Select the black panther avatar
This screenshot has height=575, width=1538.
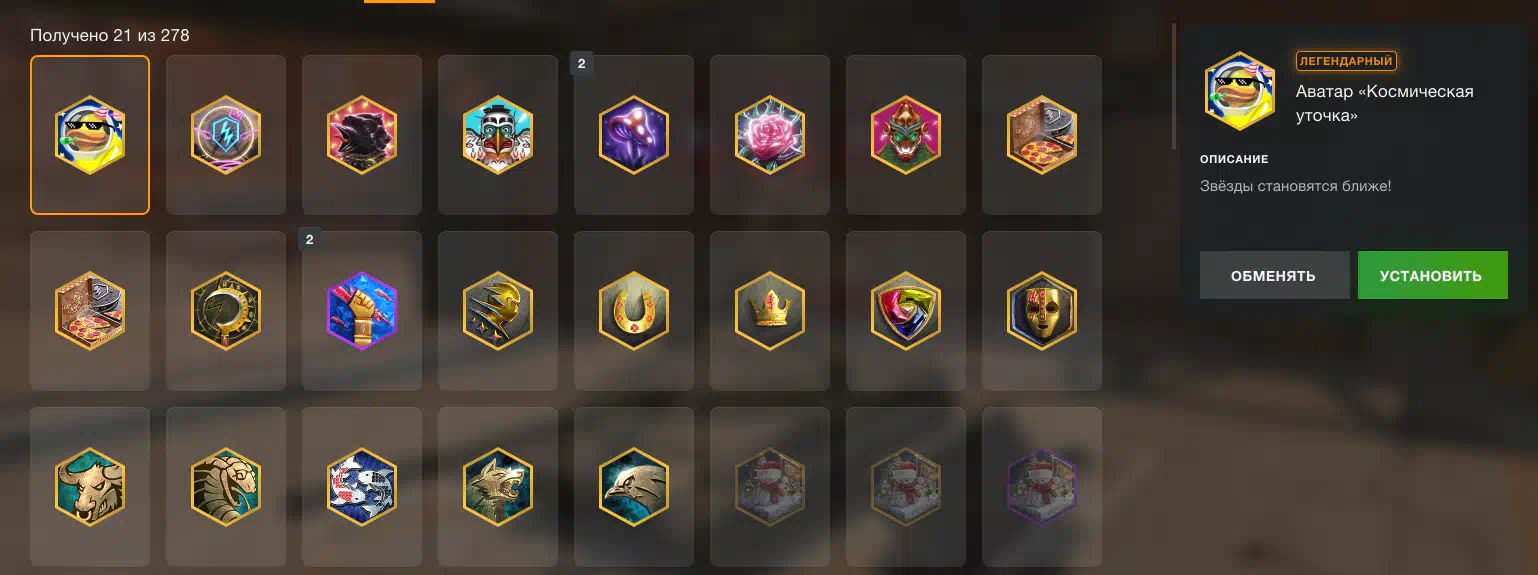(x=362, y=135)
